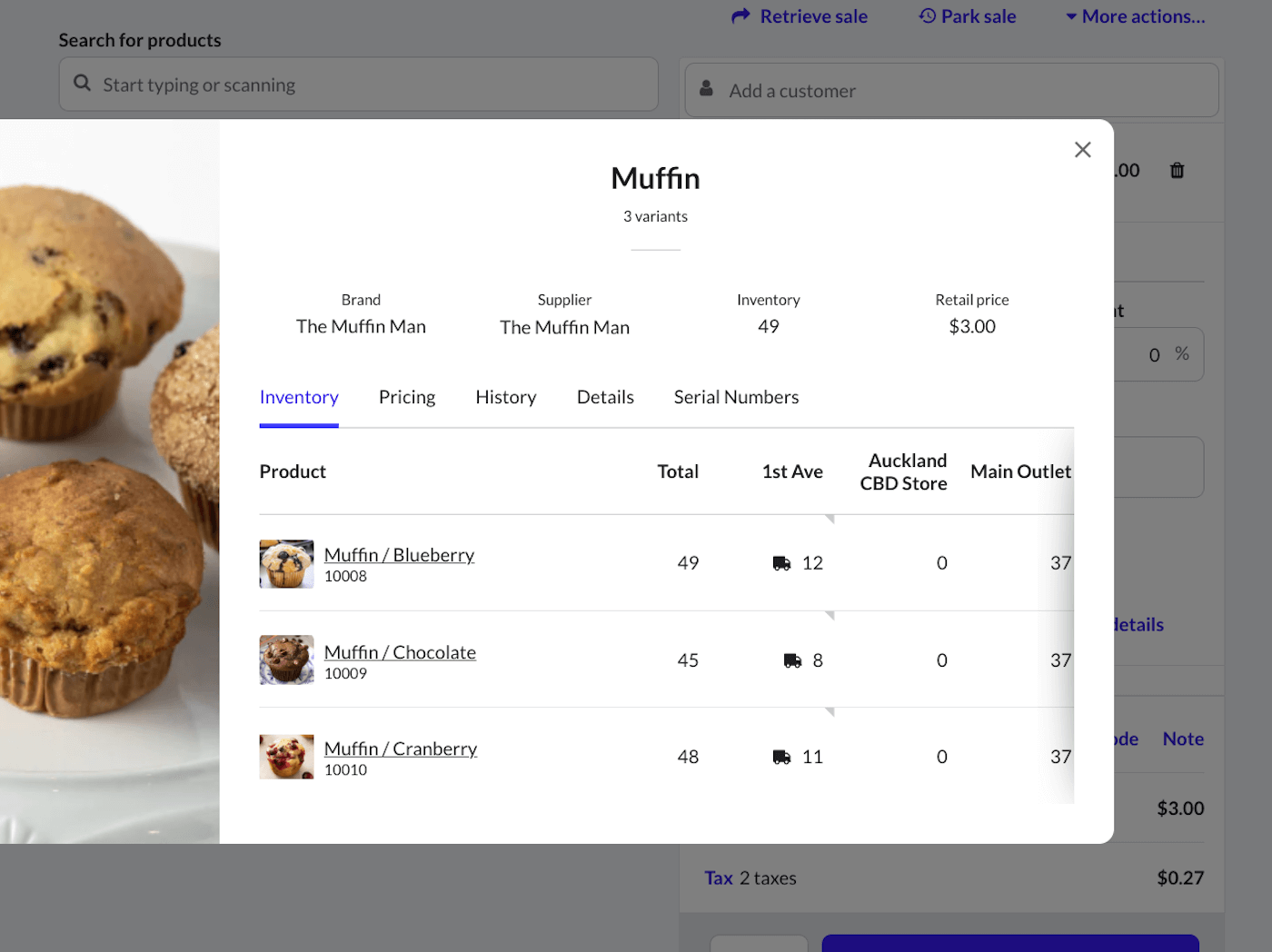The height and width of the screenshot is (952, 1272).
Task: Switch to the Pricing tab
Action: coord(406,397)
